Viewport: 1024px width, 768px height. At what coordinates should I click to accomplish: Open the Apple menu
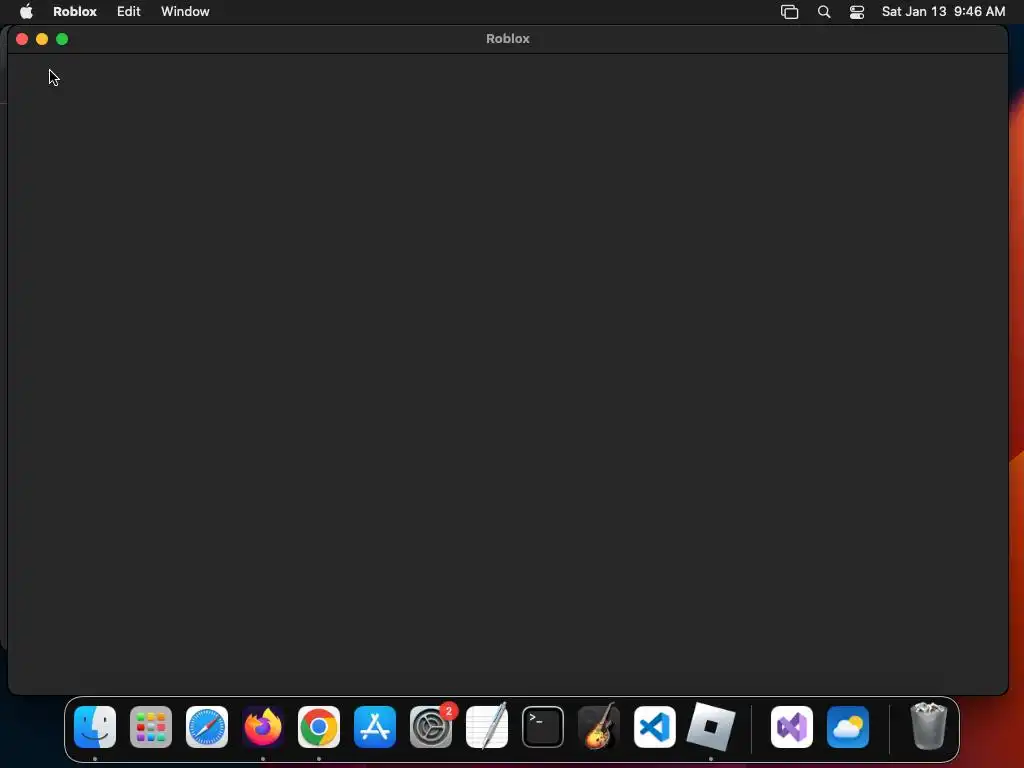(x=26, y=11)
